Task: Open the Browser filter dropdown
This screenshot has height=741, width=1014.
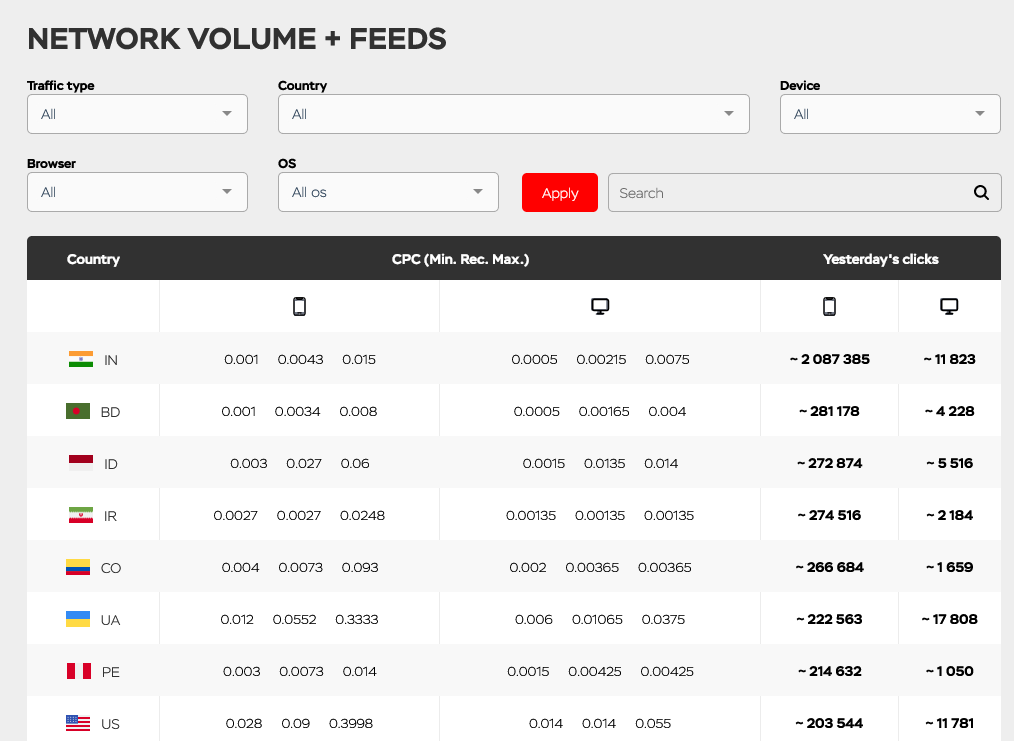Action: [137, 192]
